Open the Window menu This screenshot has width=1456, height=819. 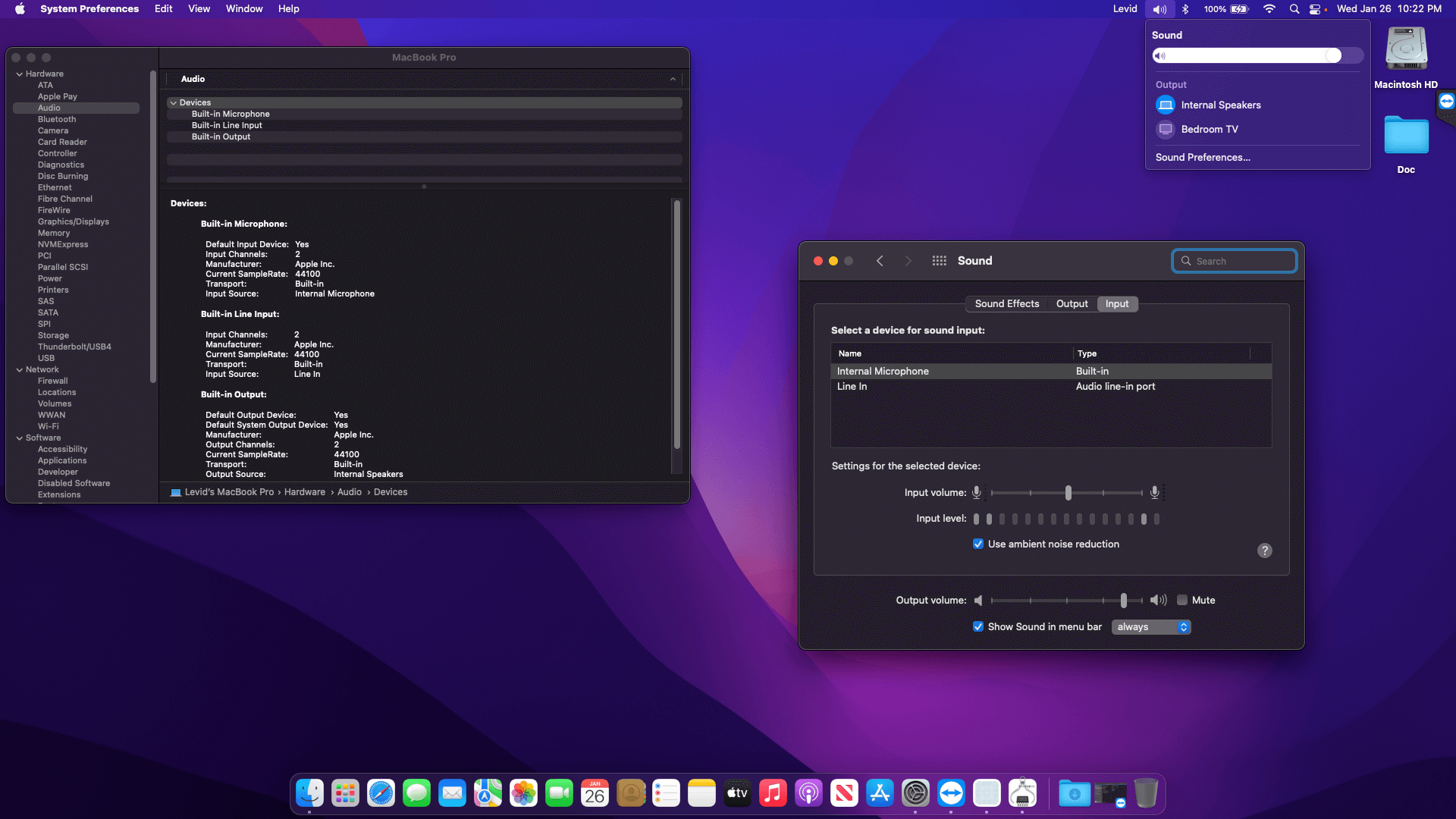click(x=244, y=9)
